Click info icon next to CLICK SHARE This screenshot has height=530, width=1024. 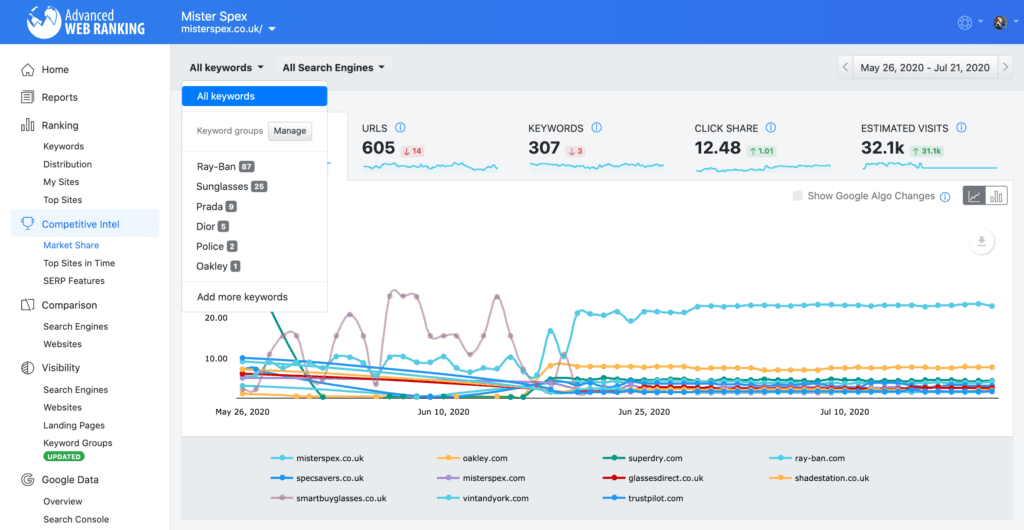[771, 128]
